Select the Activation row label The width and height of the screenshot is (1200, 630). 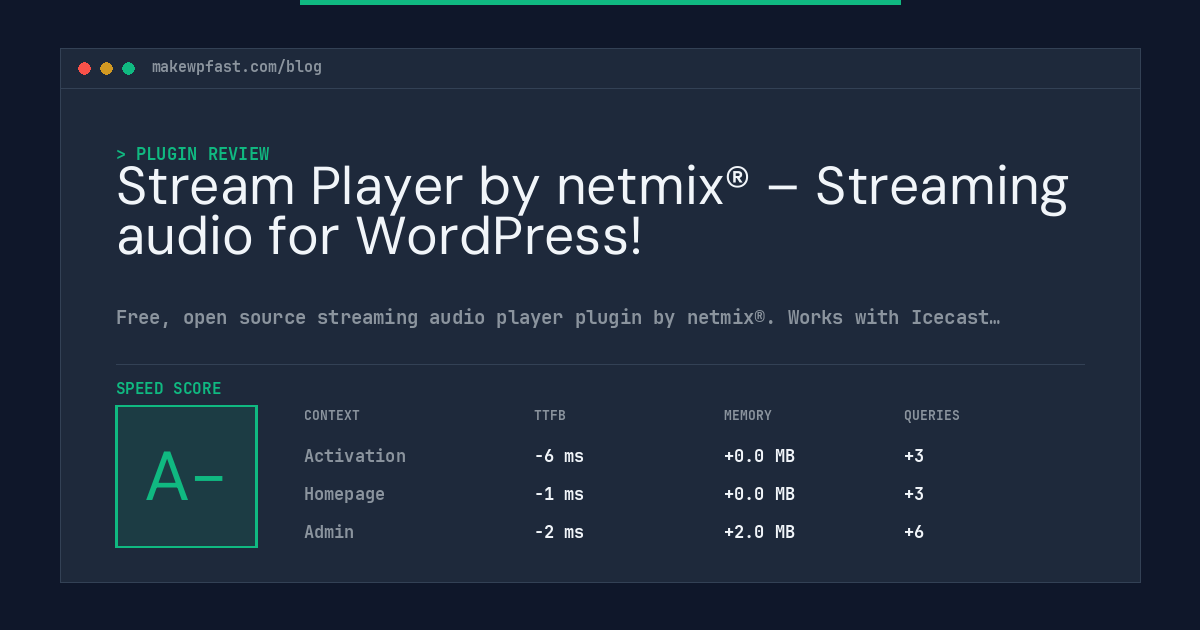pyautogui.click(x=355, y=456)
